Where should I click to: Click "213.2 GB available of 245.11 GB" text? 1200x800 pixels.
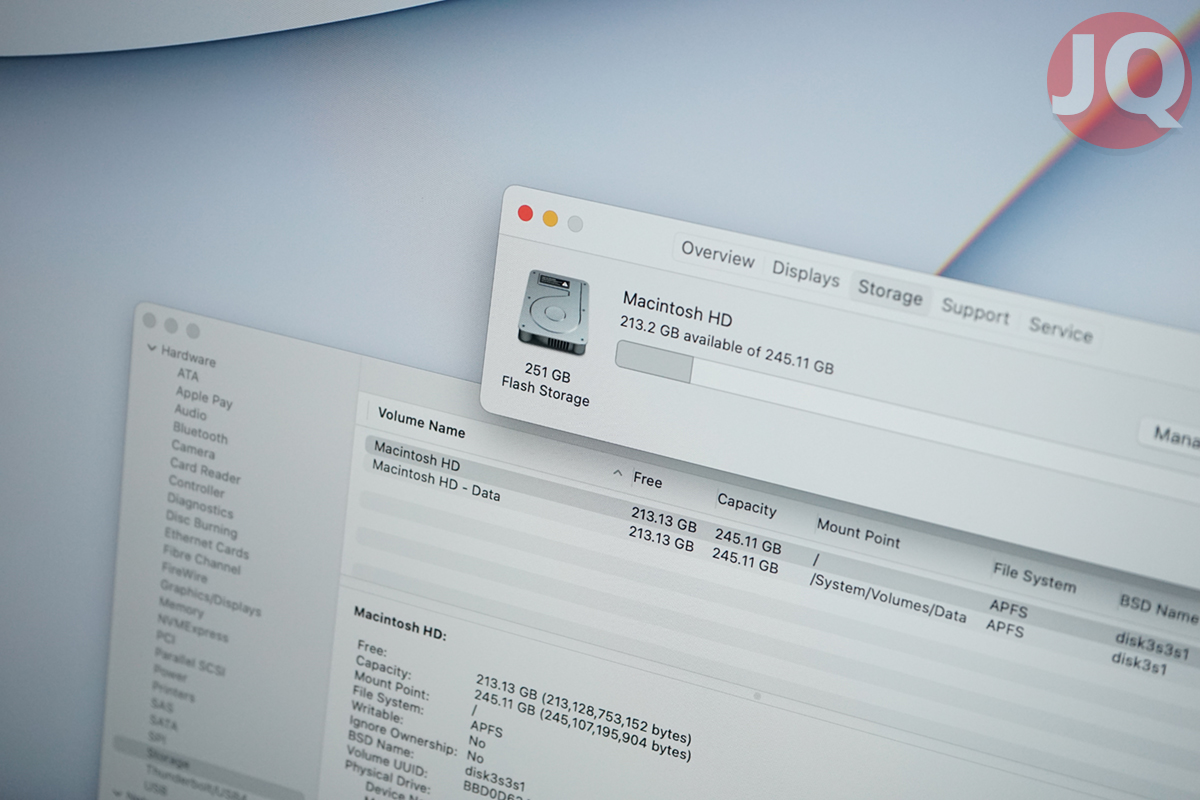tap(727, 346)
